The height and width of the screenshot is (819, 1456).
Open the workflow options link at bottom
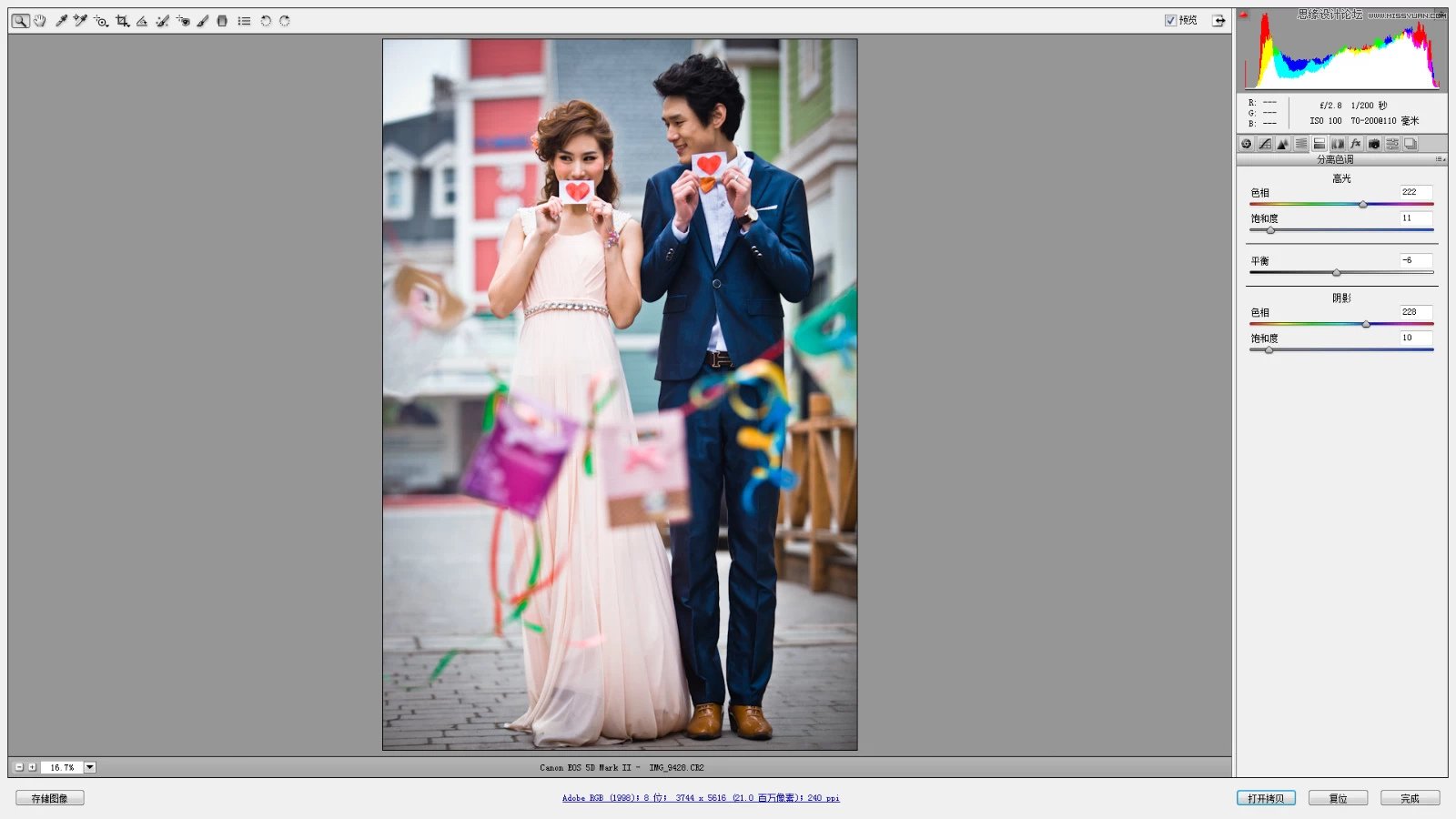701,798
